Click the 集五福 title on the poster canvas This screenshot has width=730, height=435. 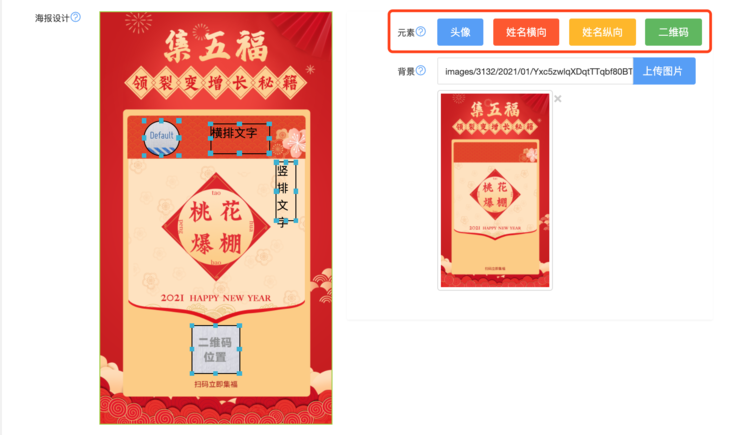[x=216, y=46]
